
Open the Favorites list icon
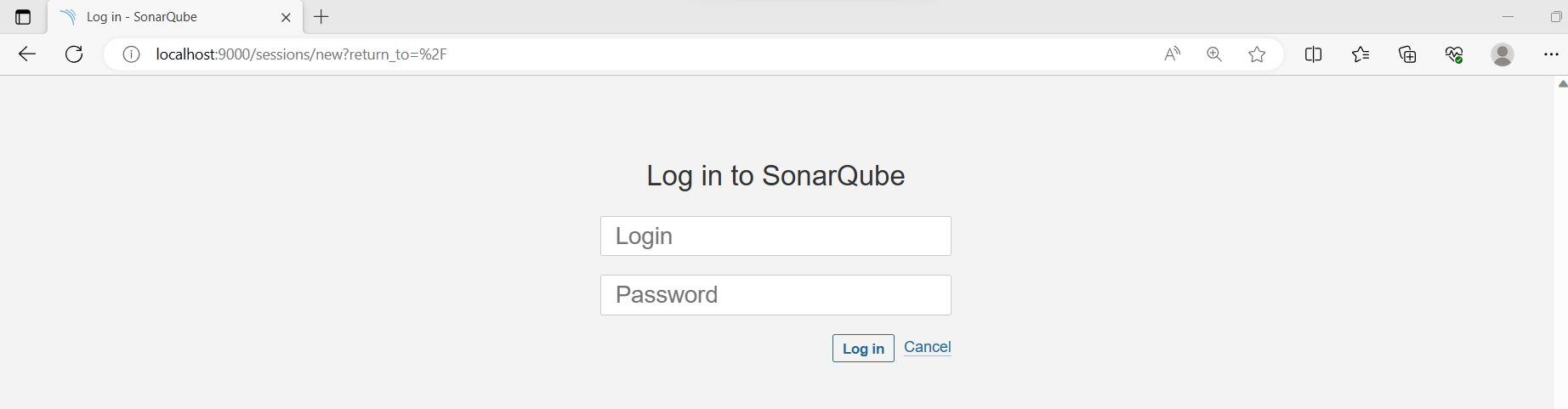coord(1361,54)
